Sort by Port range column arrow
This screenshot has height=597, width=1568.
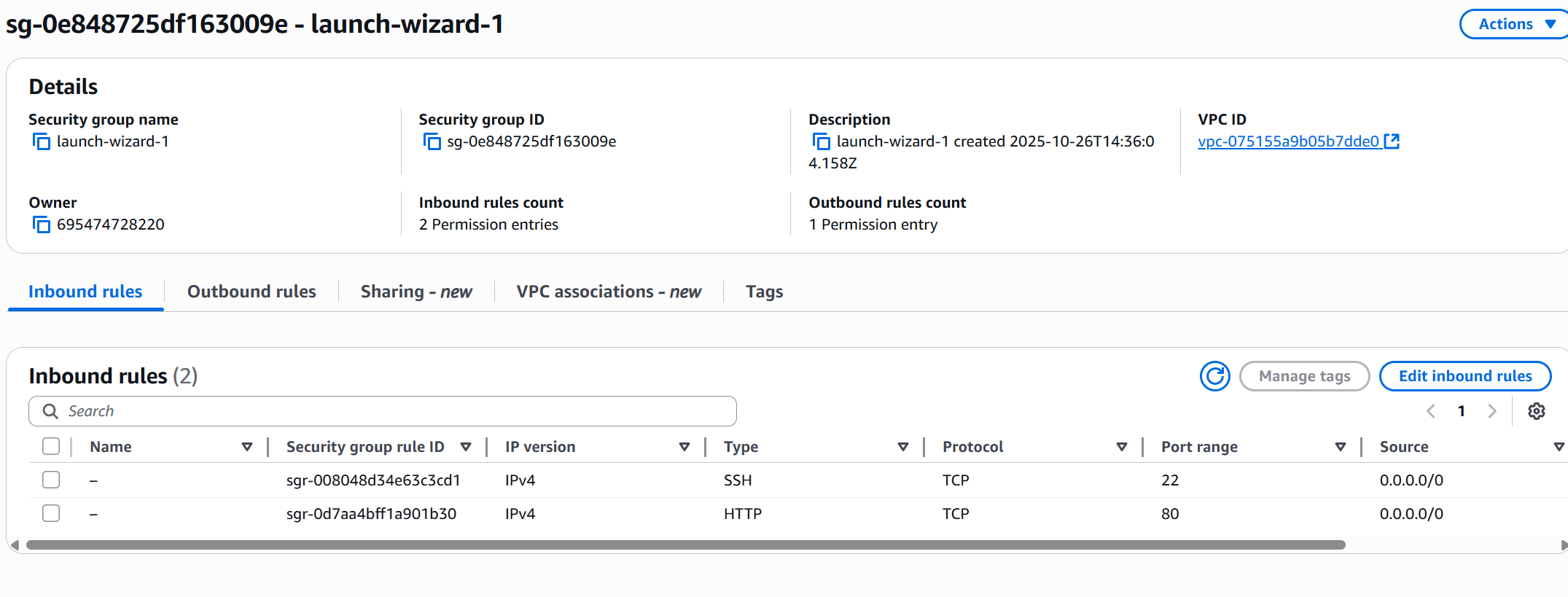pyautogui.click(x=1340, y=447)
